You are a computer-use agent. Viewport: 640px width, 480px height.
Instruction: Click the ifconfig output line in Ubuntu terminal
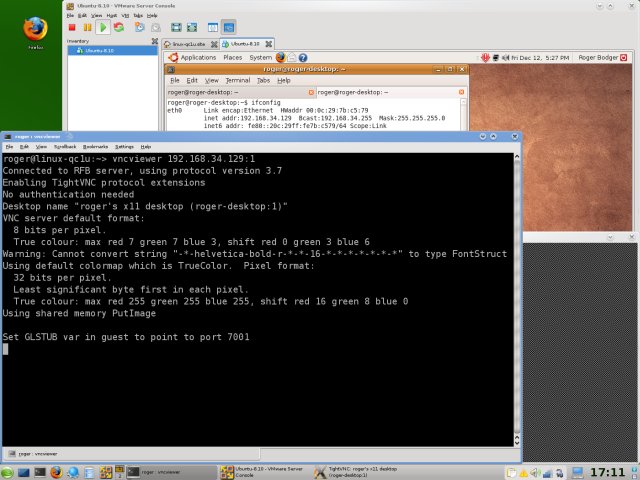pos(224,102)
